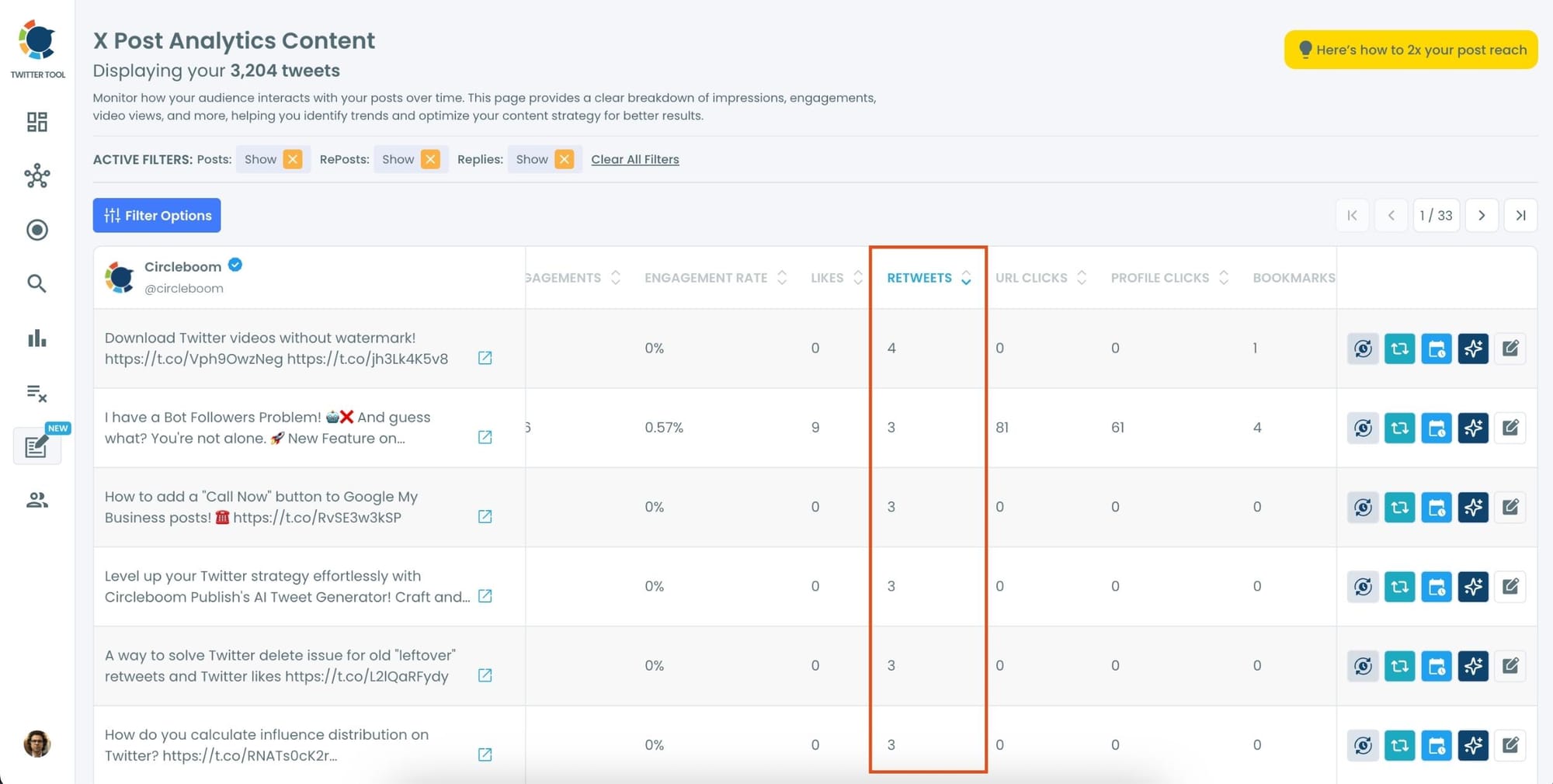
Task: Click Circleboom account name in table header
Action: coord(182,266)
